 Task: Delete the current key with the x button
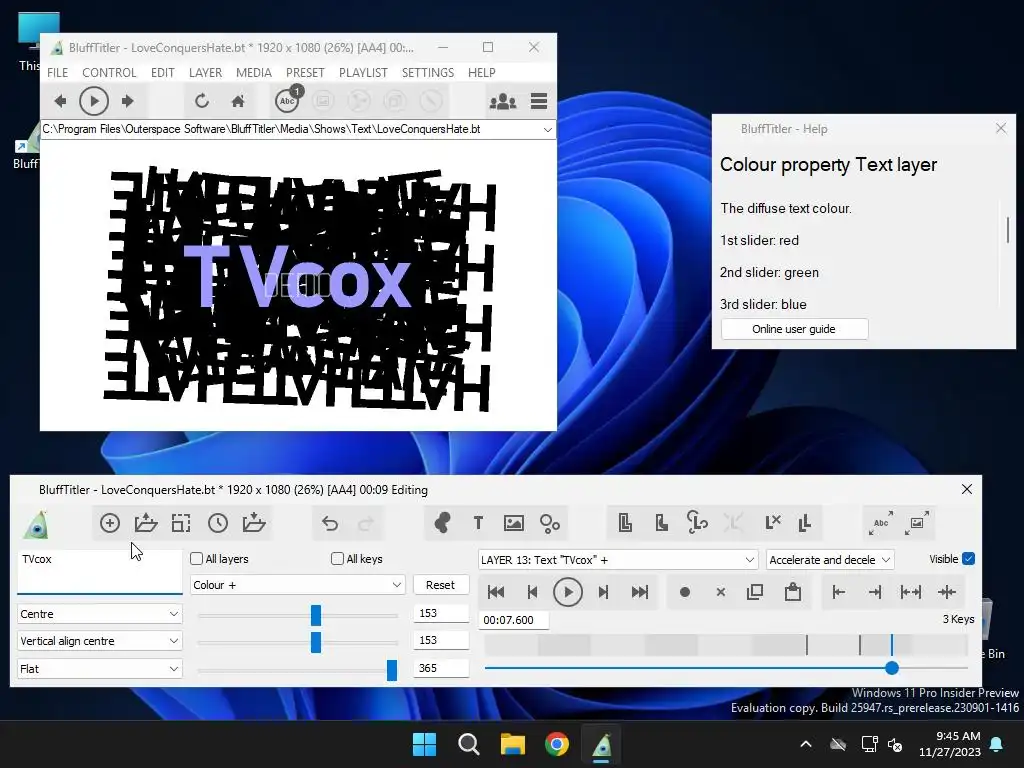(721, 592)
